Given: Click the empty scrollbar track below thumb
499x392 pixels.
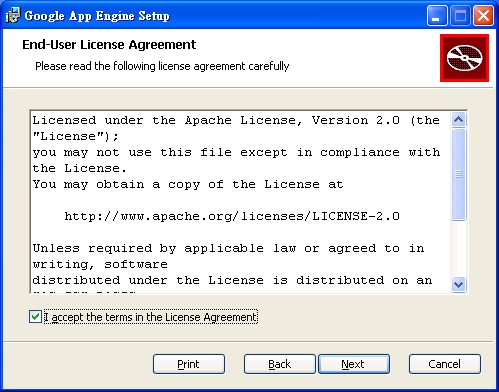Looking at the screenshot, I should [x=459, y=249].
